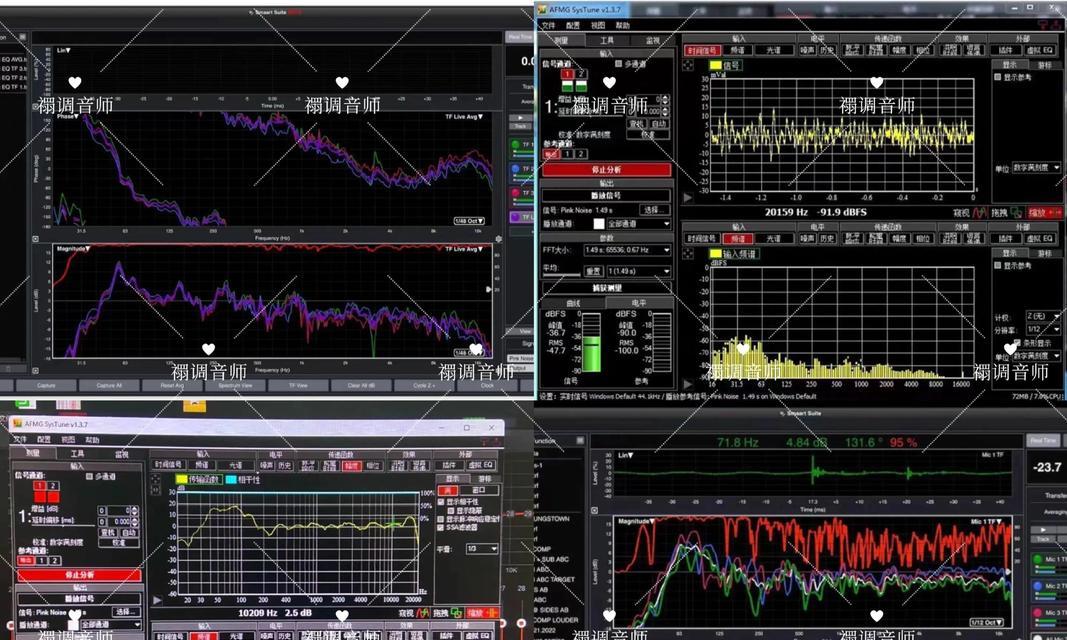Click the blue Mic 2 TF indicator in Smaart
1067x640 pixels.
[x=1038, y=586]
